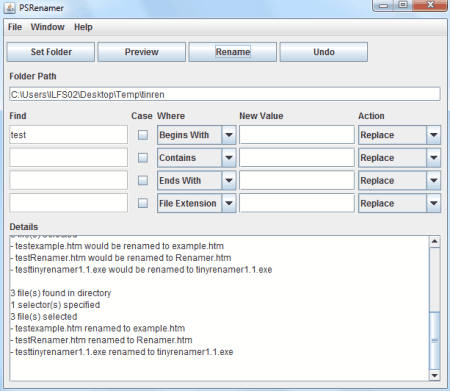Click the Preview button

click(142, 52)
